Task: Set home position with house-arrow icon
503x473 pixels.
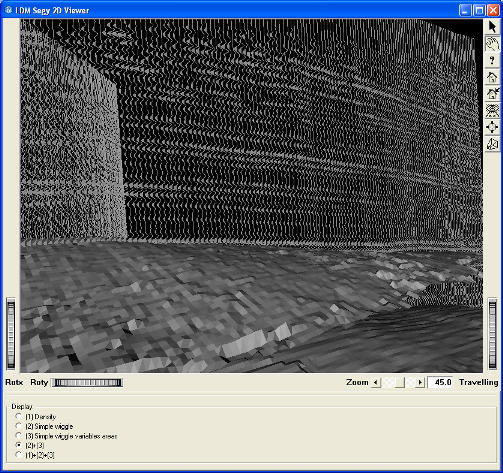Action: (x=492, y=94)
